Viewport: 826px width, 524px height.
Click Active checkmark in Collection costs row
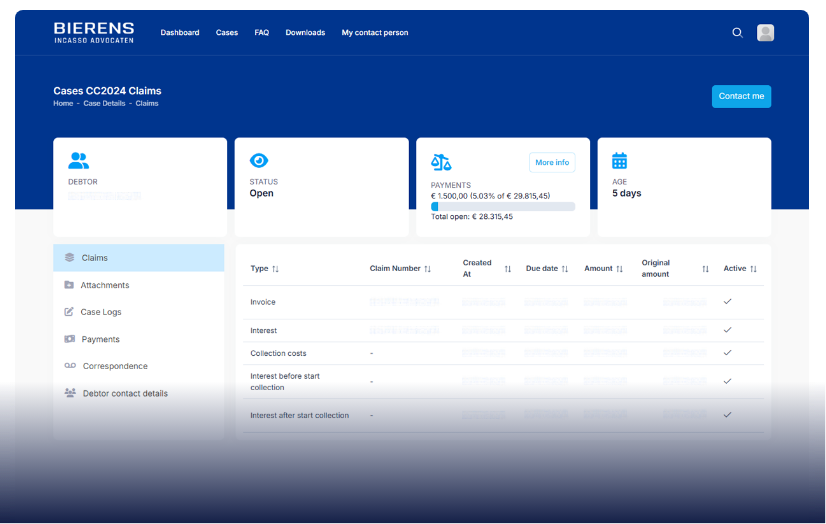point(727,353)
